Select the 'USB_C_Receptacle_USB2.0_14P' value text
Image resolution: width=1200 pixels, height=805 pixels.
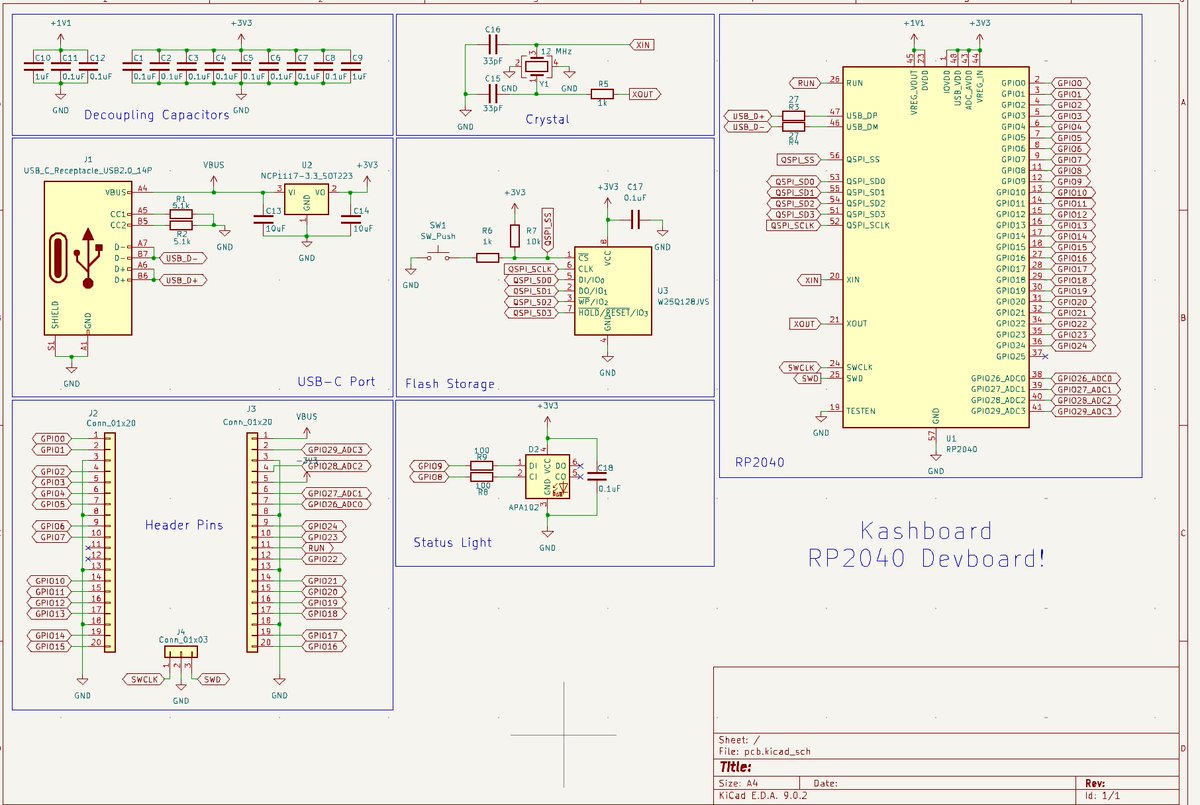tap(88, 171)
